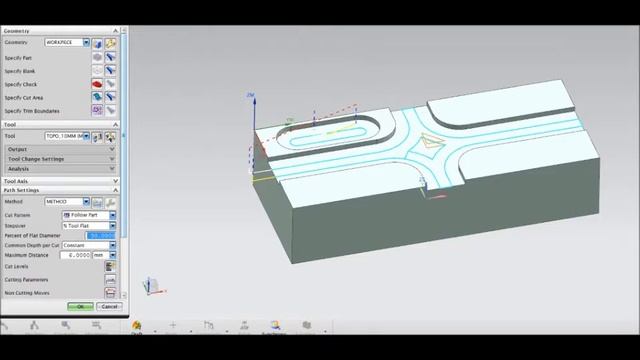Image resolution: width=640 pixels, height=360 pixels.
Task: Click the 'Cut Levels' label
Action: coord(16,267)
